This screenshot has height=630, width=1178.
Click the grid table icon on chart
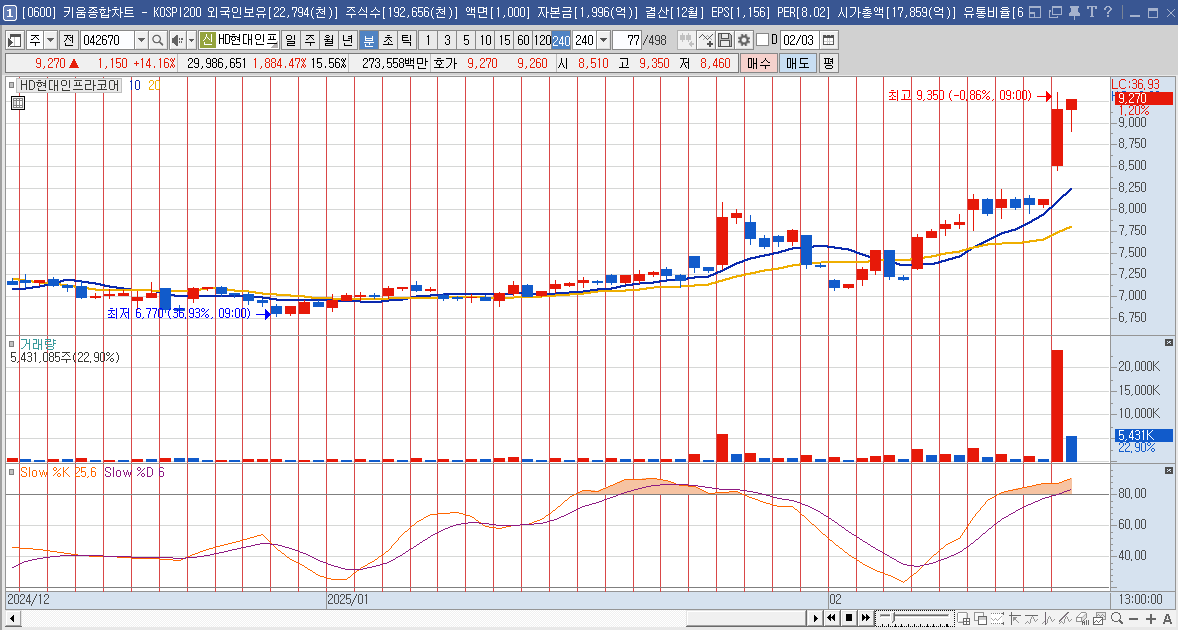point(18,104)
